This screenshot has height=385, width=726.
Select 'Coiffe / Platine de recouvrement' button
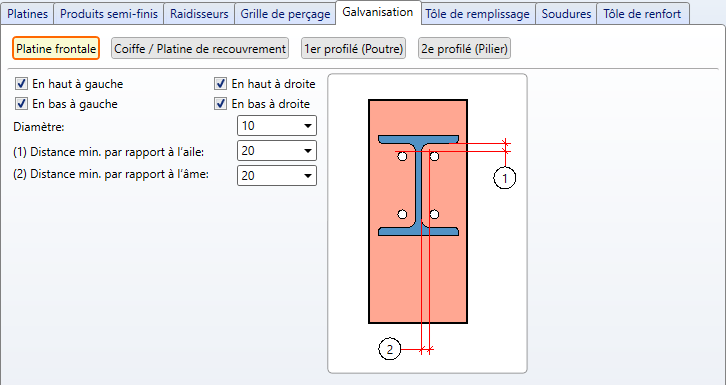[x=200, y=49]
